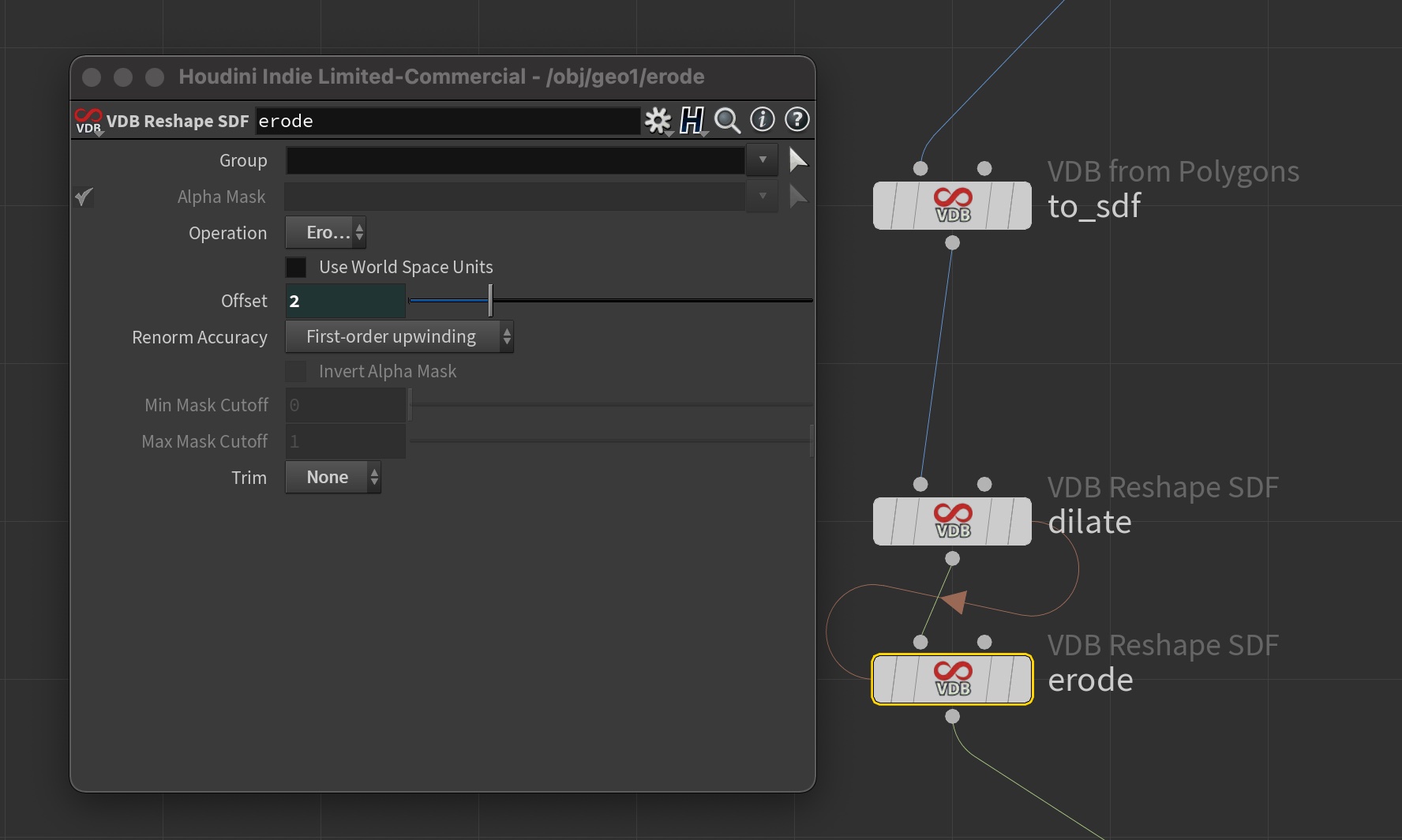Toggle the Alpha Mask enable checkmark
1402x840 pixels.
[x=84, y=197]
